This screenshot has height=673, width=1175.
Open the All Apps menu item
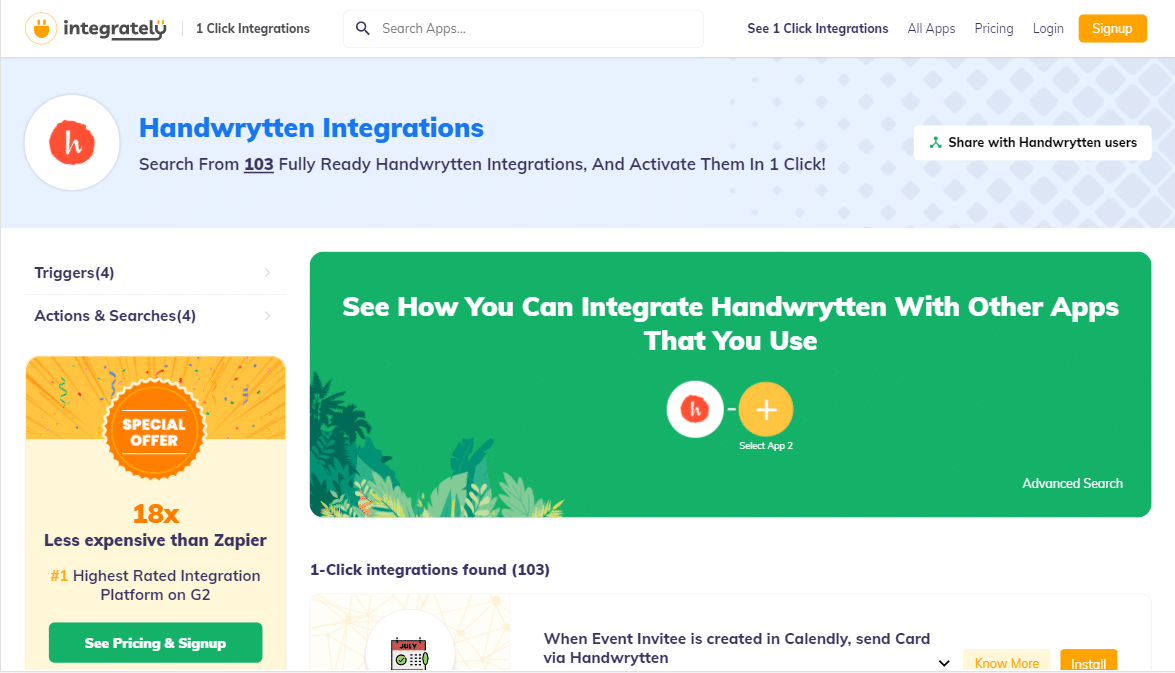(931, 29)
